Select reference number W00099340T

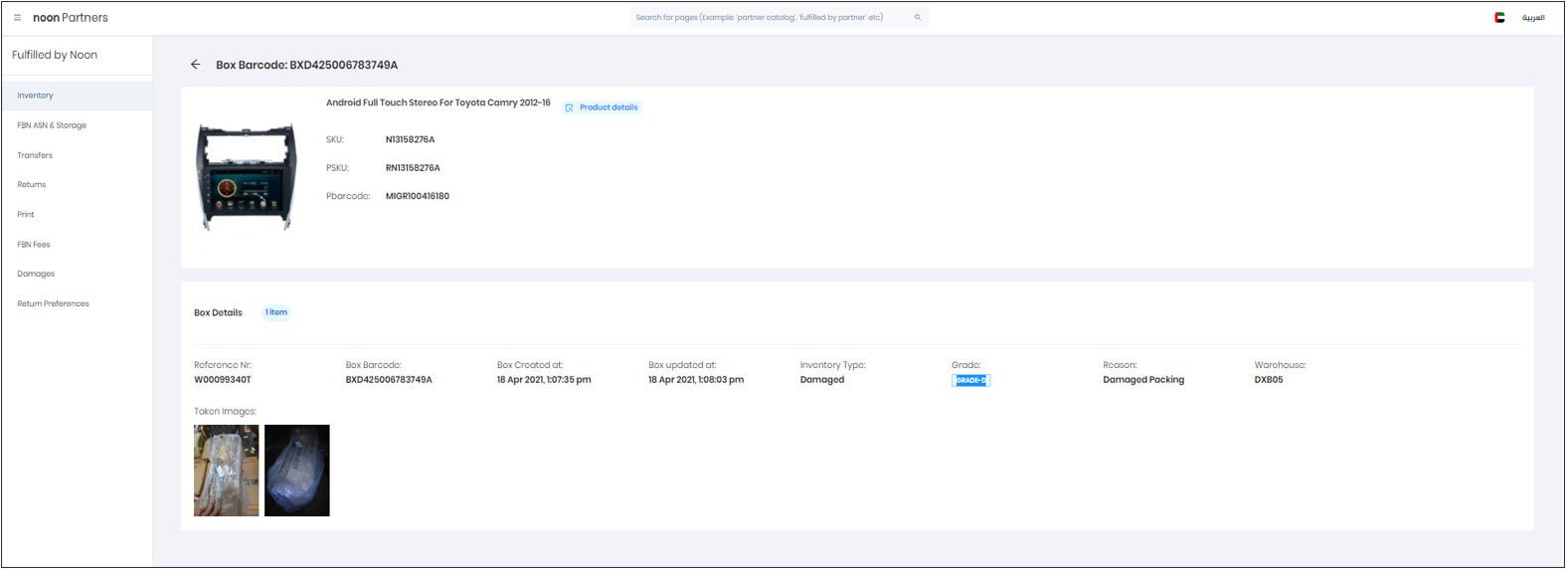point(223,380)
